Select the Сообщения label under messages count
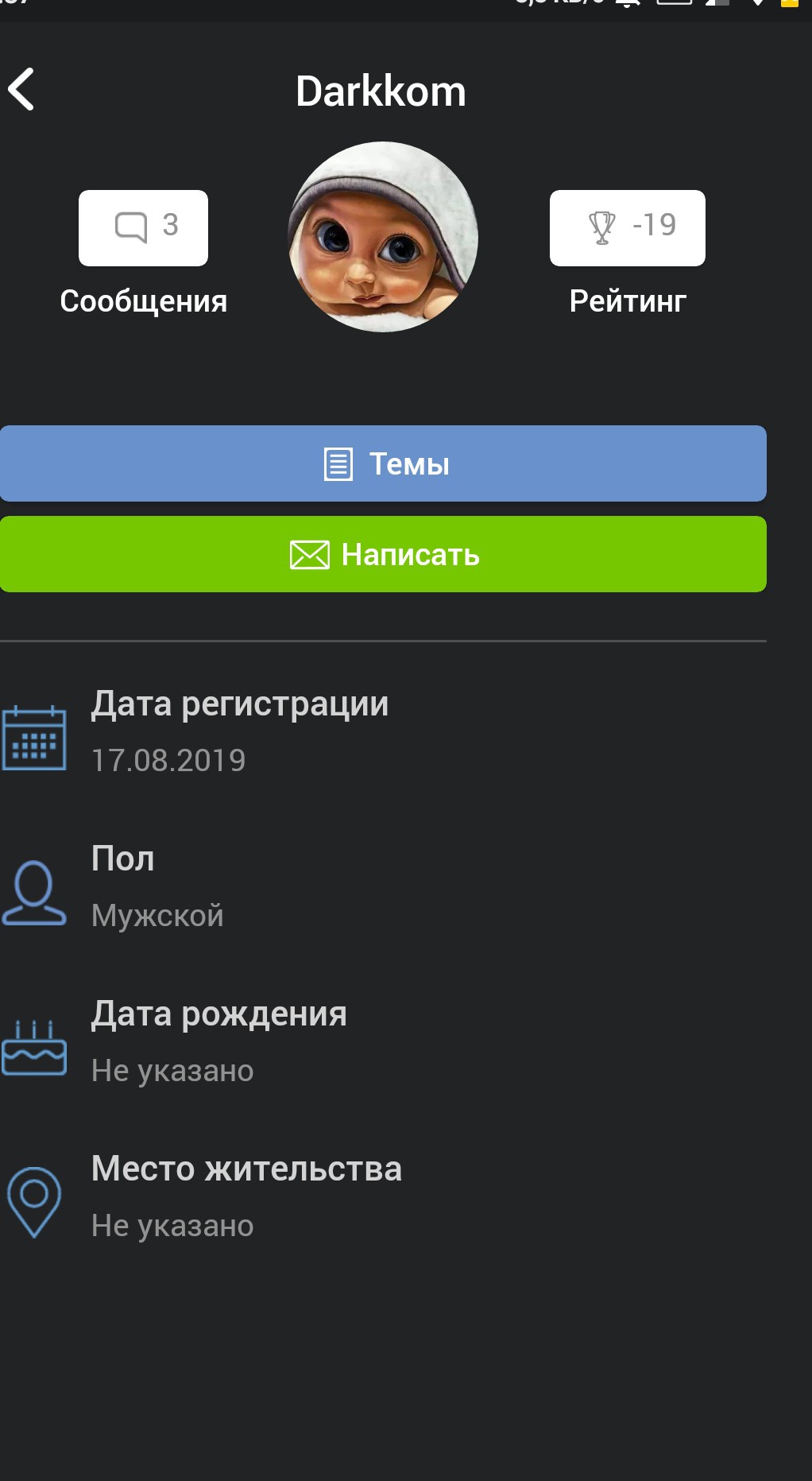Viewport: 812px width, 1481px height. (144, 301)
